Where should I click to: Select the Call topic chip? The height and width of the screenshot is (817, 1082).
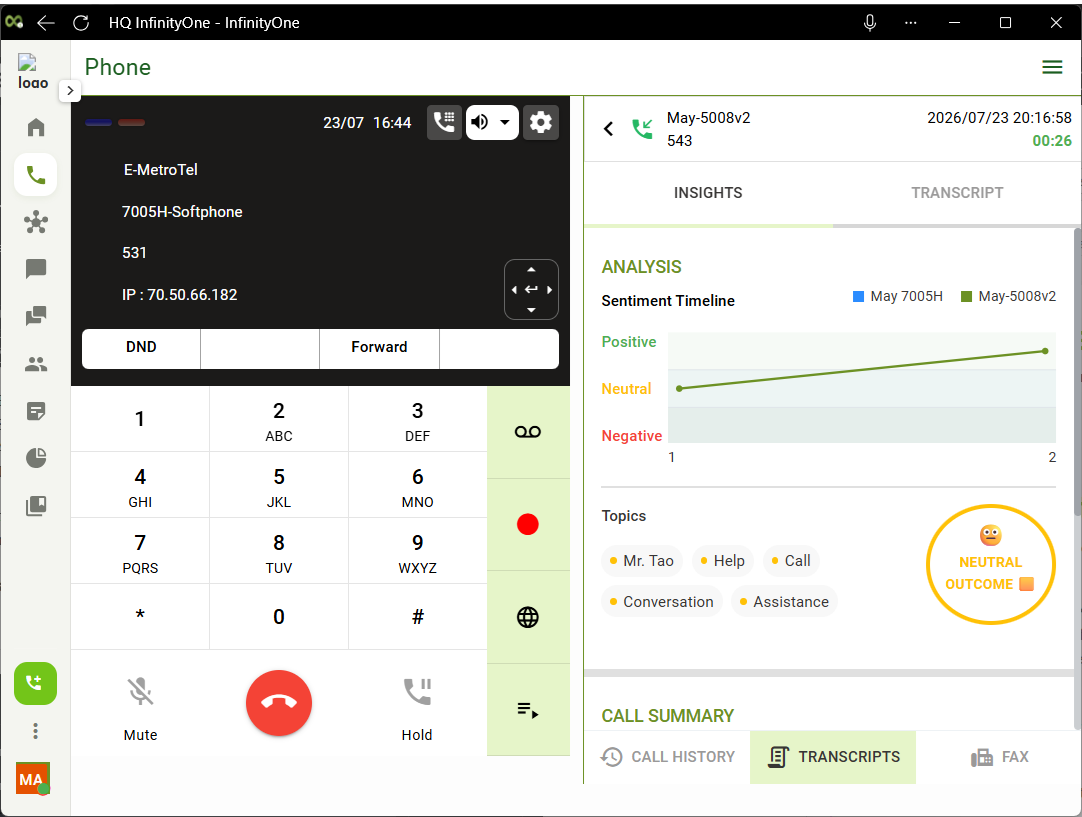791,561
